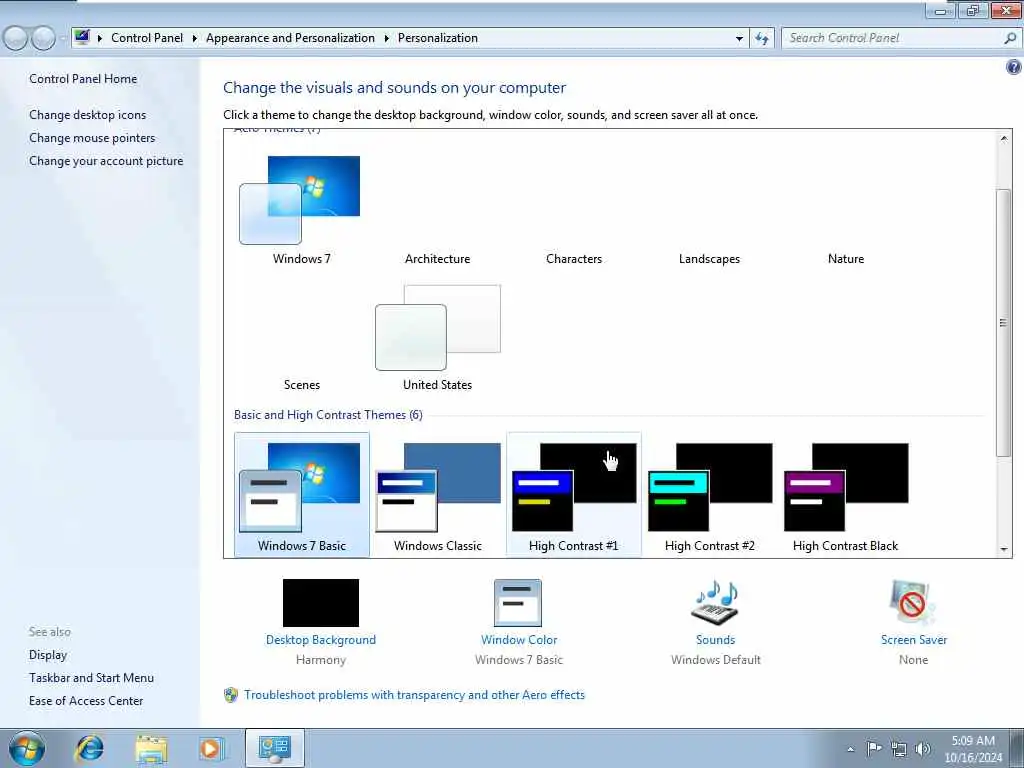1024x768 pixels.
Task: Apply the Windows Classic theme
Action: pos(438,494)
